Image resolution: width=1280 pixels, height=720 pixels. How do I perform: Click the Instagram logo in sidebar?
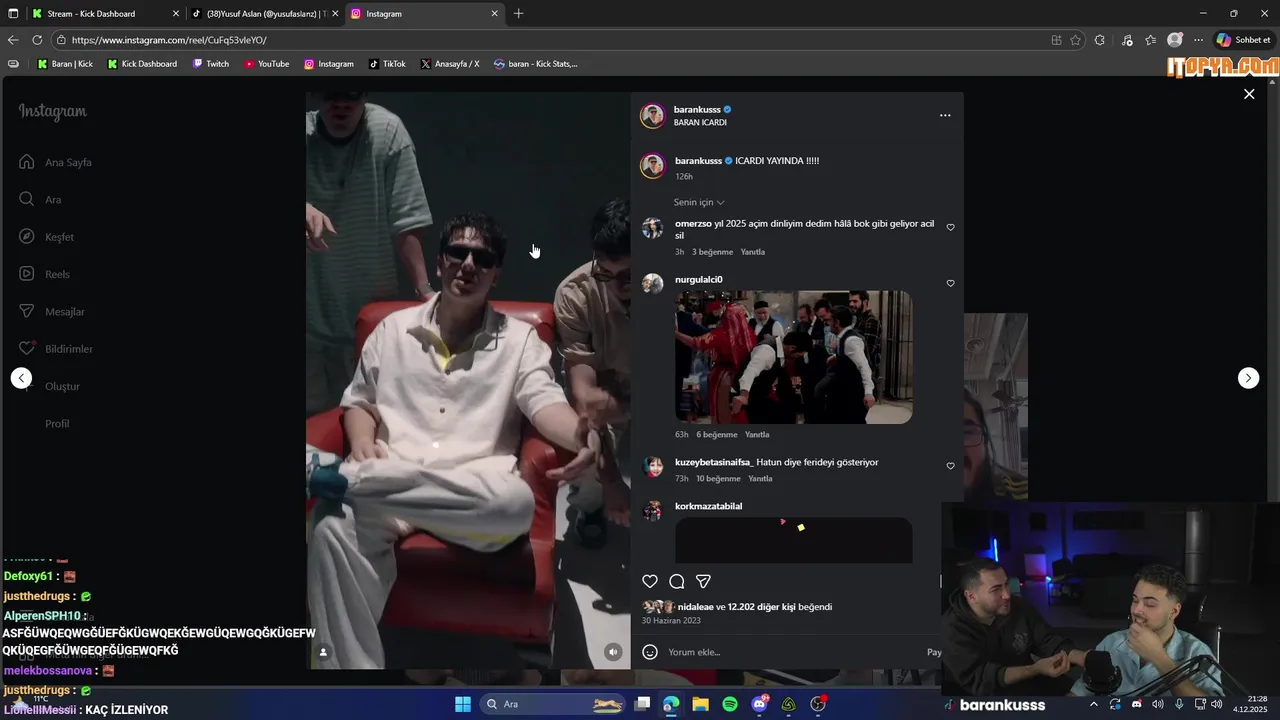[x=53, y=112]
